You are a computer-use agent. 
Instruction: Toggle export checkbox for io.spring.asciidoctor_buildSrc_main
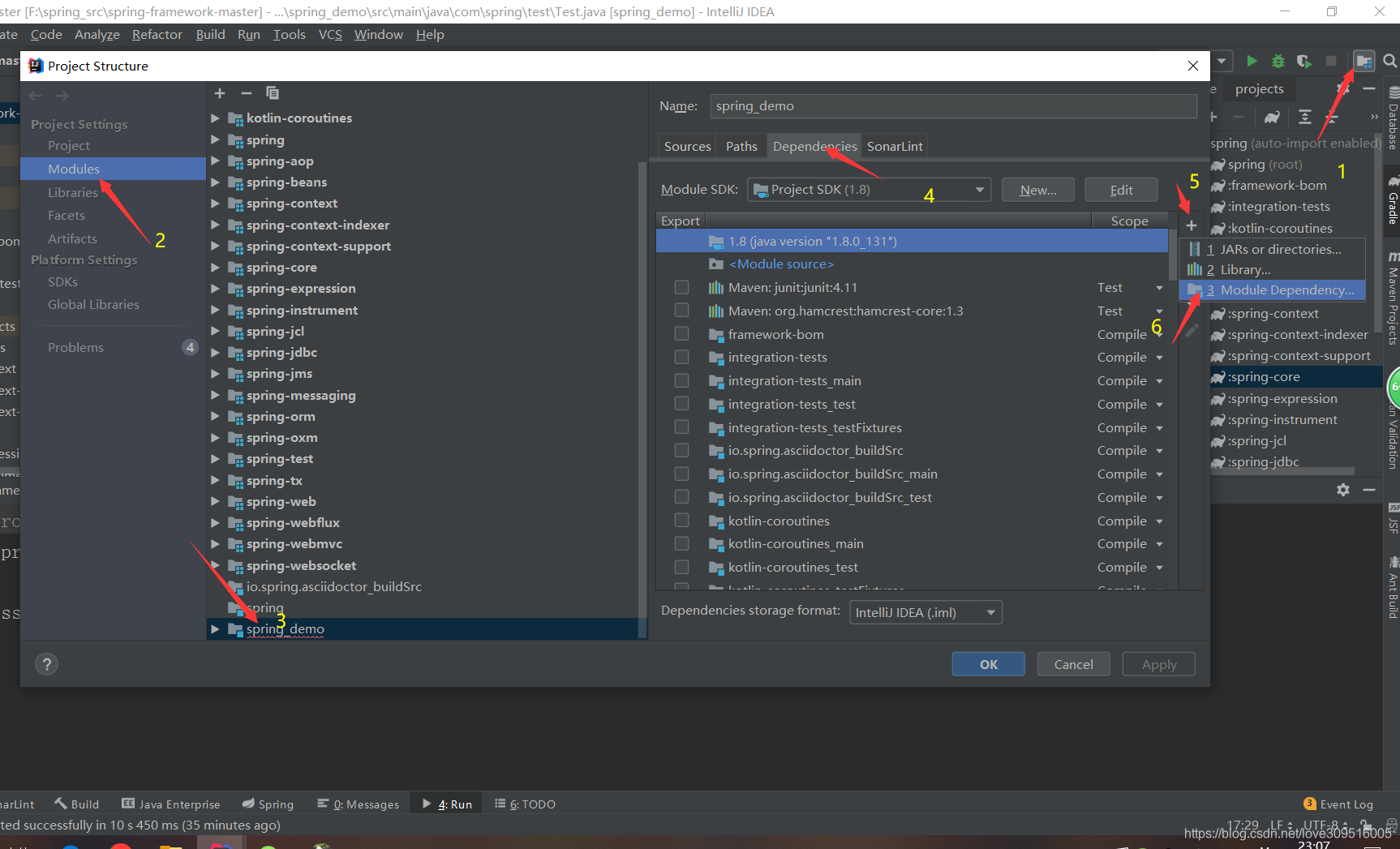tap(681, 474)
